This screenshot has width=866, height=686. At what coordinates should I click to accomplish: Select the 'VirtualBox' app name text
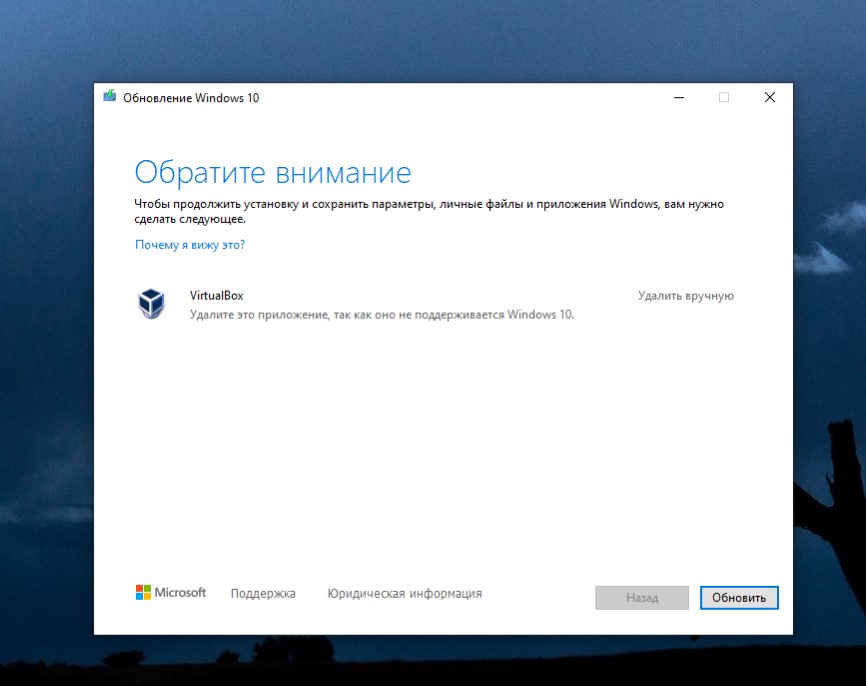pos(216,295)
